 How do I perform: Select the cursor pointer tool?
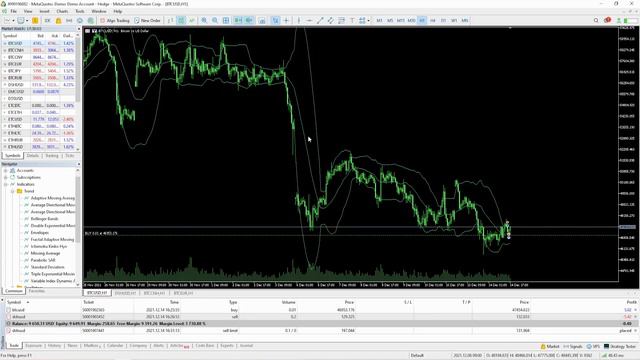pos(276,20)
